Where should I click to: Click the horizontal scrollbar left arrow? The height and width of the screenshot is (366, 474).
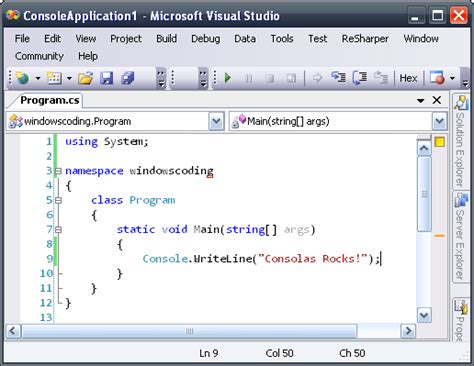tap(13, 331)
